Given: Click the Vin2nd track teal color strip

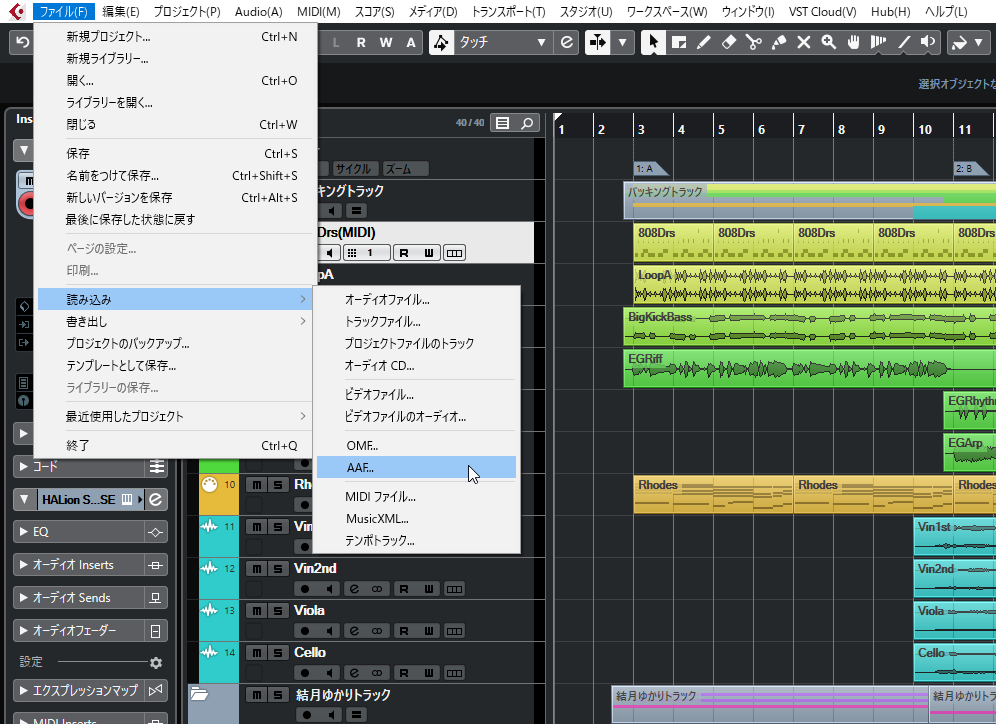Looking at the screenshot, I should (219, 579).
